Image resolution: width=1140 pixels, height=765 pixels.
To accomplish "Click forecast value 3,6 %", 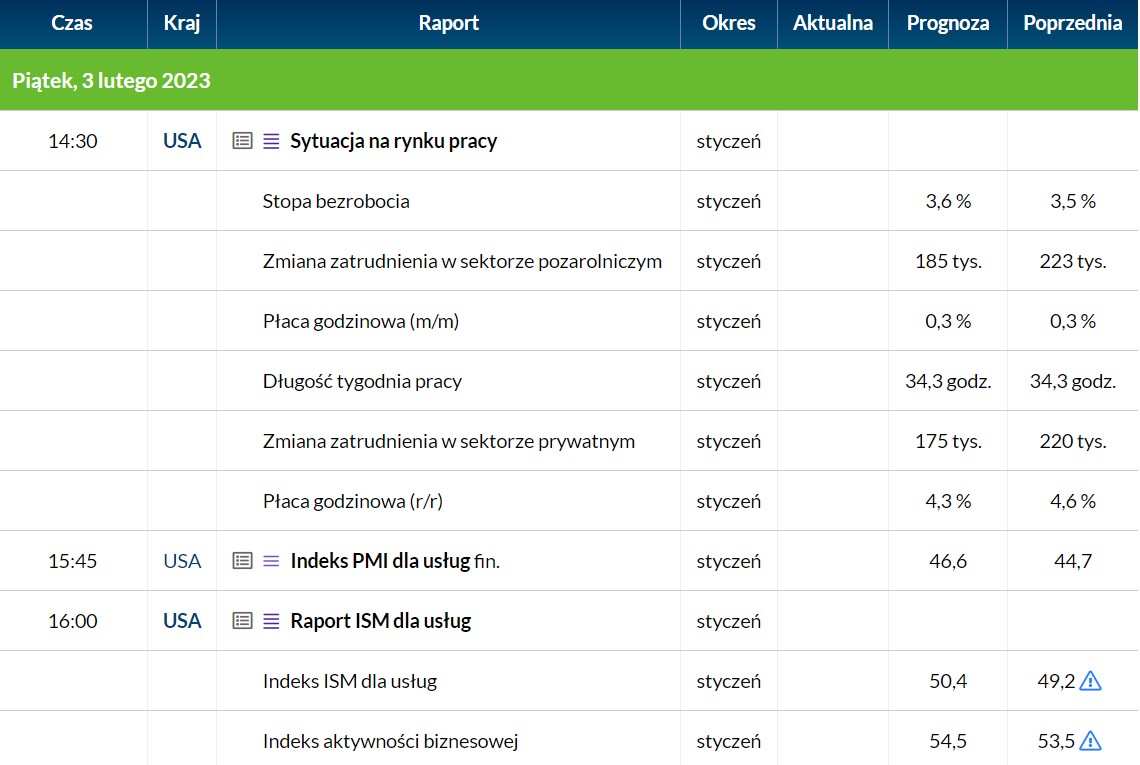I will coord(948,201).
